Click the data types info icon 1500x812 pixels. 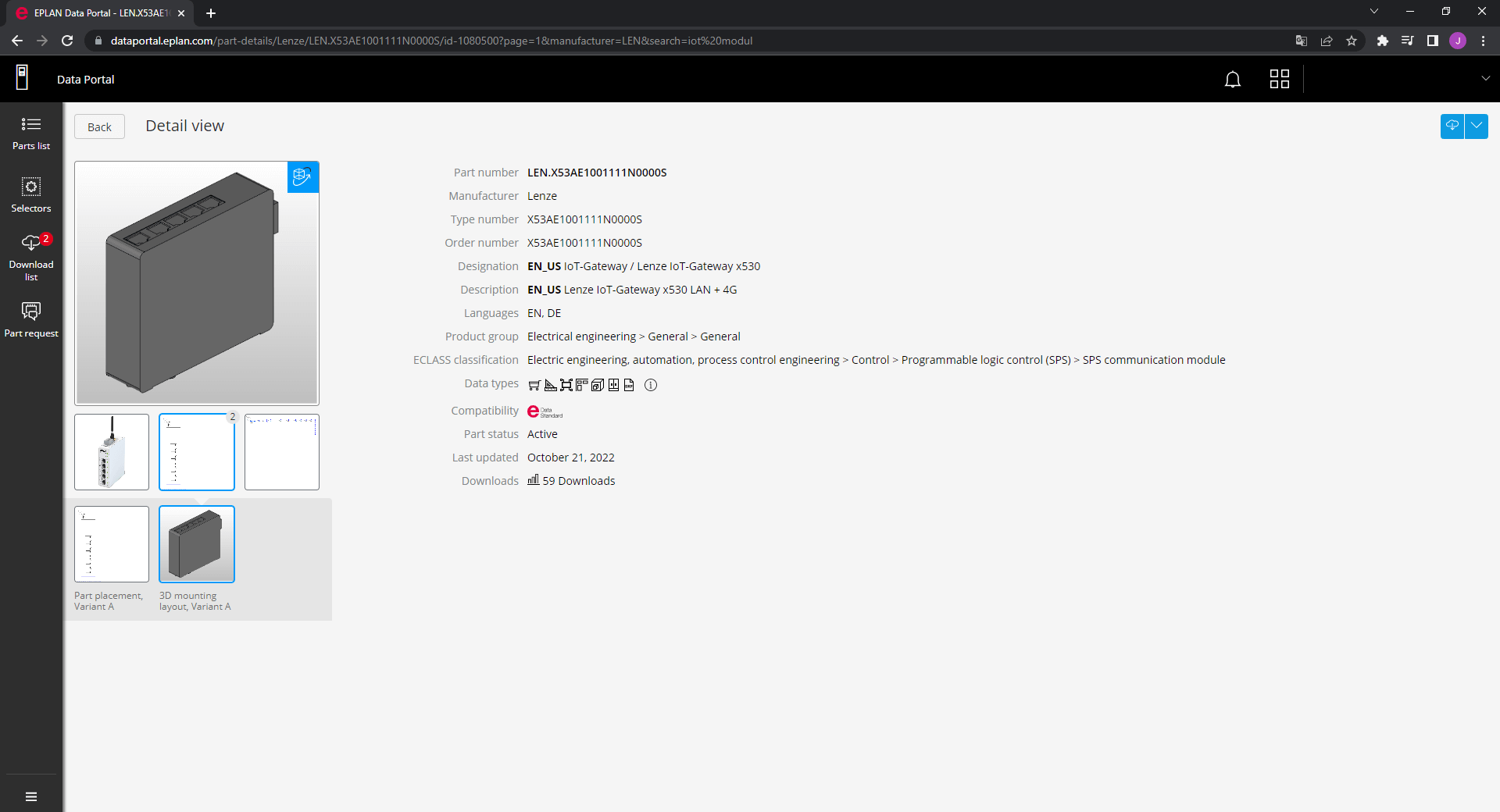coord(650,385)
